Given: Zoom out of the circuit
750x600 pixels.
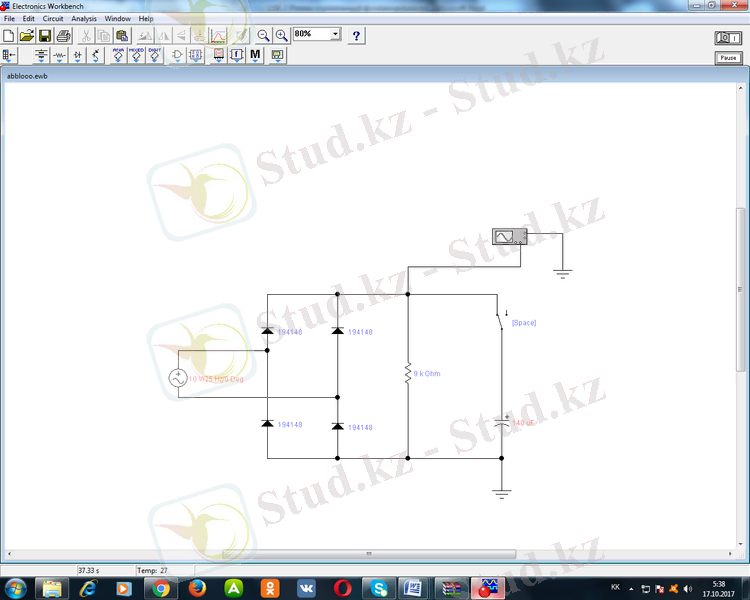Looking at the screenshot, I should 263,36.
